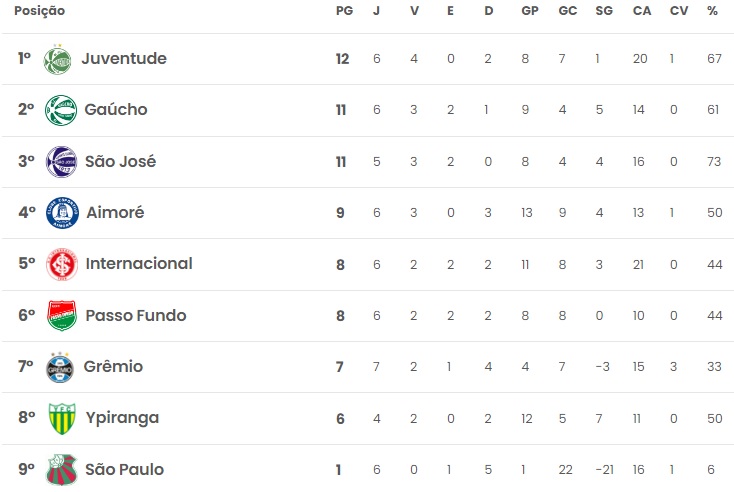Open the Grêmio team name link
Screen dimensions: 734x492
(x=113, y=367)
